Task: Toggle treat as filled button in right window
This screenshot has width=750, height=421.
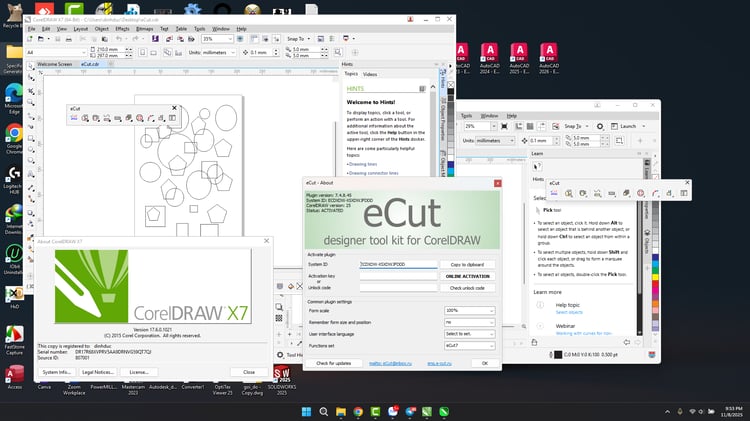Action: coord(619,141)
